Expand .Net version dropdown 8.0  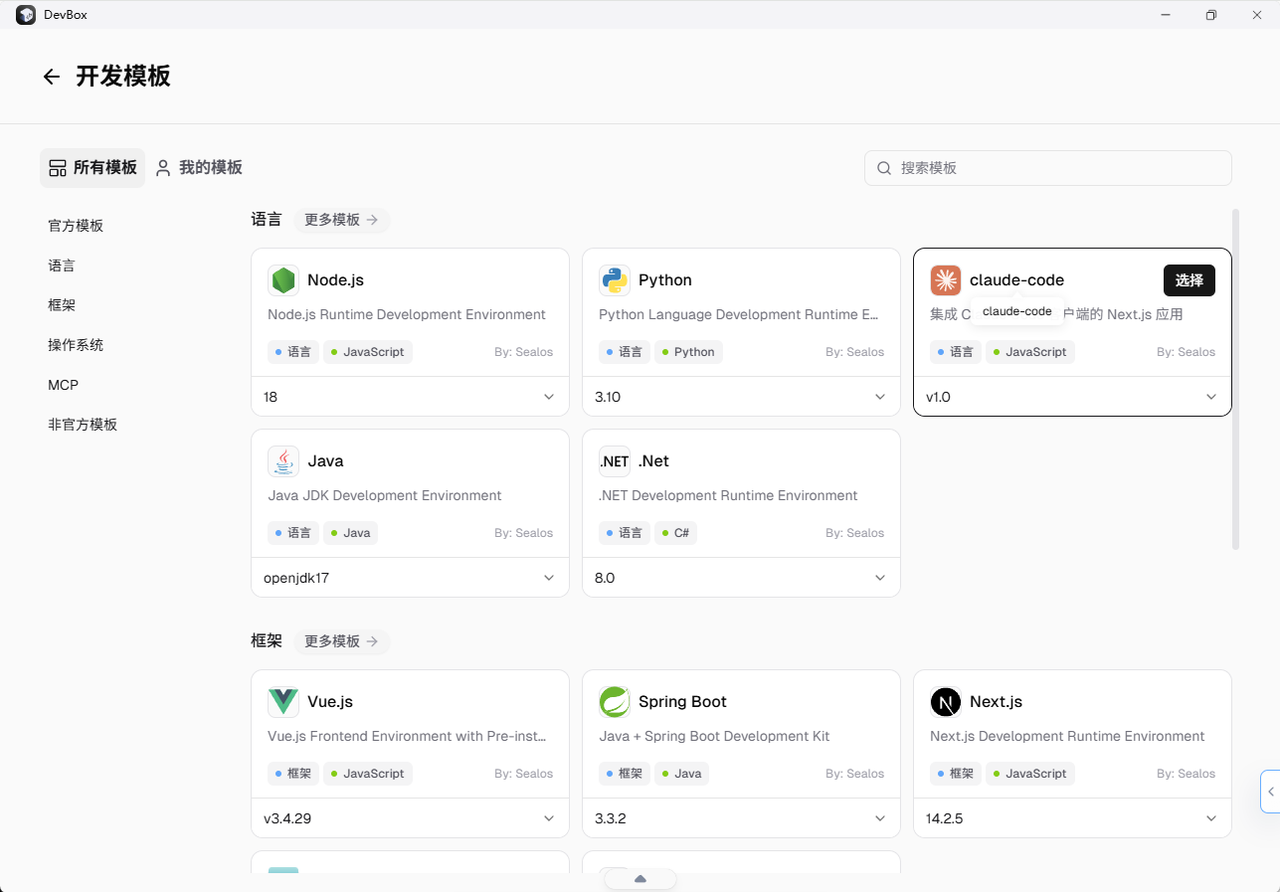pos(741,578)
